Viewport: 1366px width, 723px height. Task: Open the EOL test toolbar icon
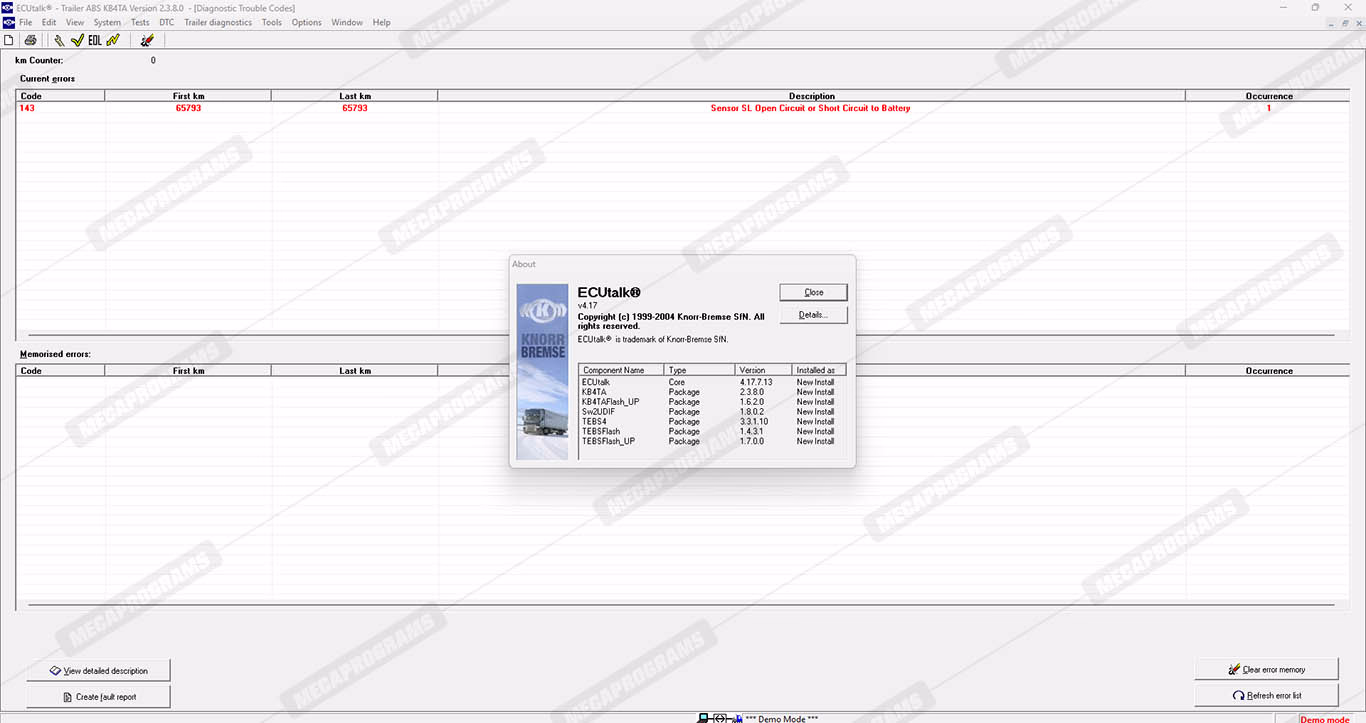pos(94,40)
